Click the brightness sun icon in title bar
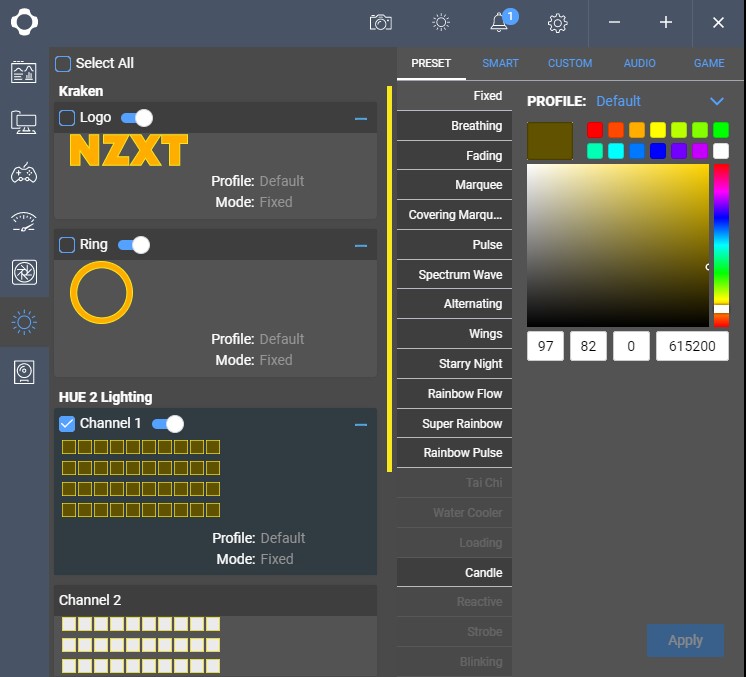 coord(441,22)
